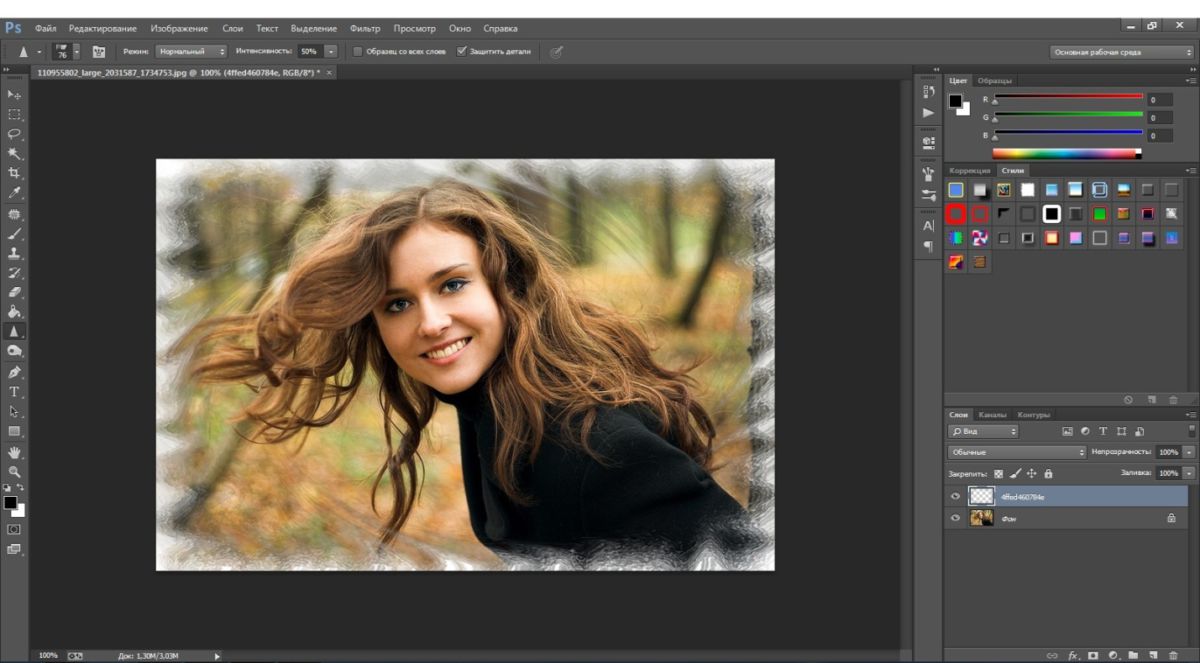Select the Horizontal Type tool
This screenshot has height=663, width=1200.
(x=14, y=391)
